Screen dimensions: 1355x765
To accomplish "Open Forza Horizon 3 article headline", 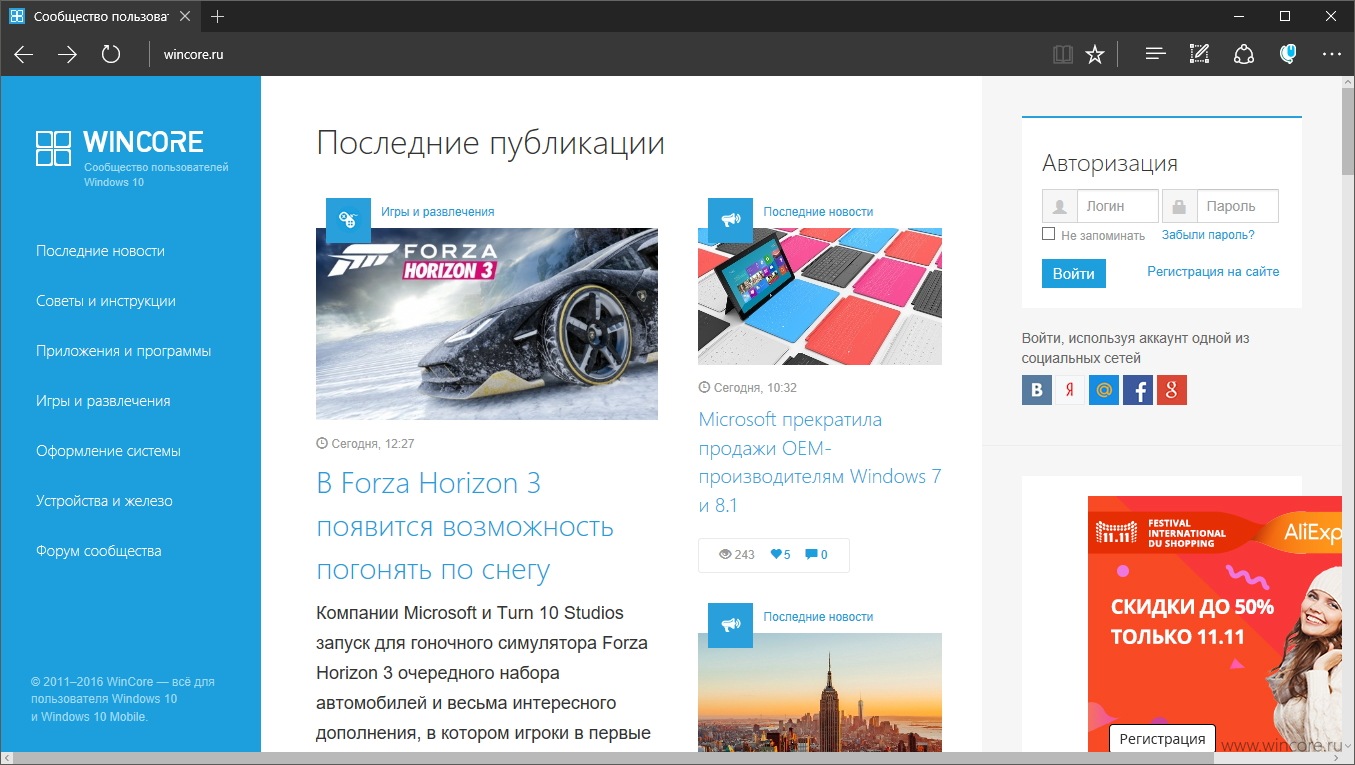I will (465, 527).
